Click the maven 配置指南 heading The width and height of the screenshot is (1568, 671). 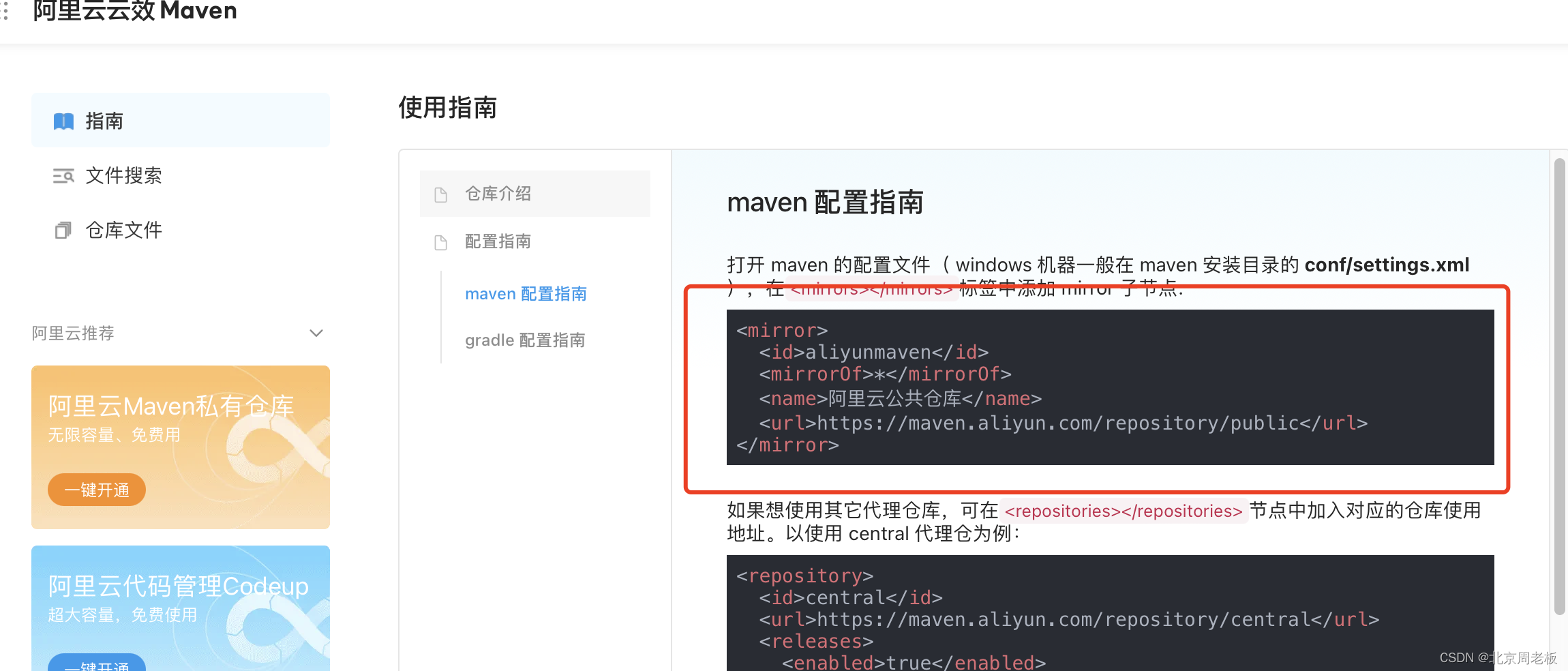tap(825, 203)
